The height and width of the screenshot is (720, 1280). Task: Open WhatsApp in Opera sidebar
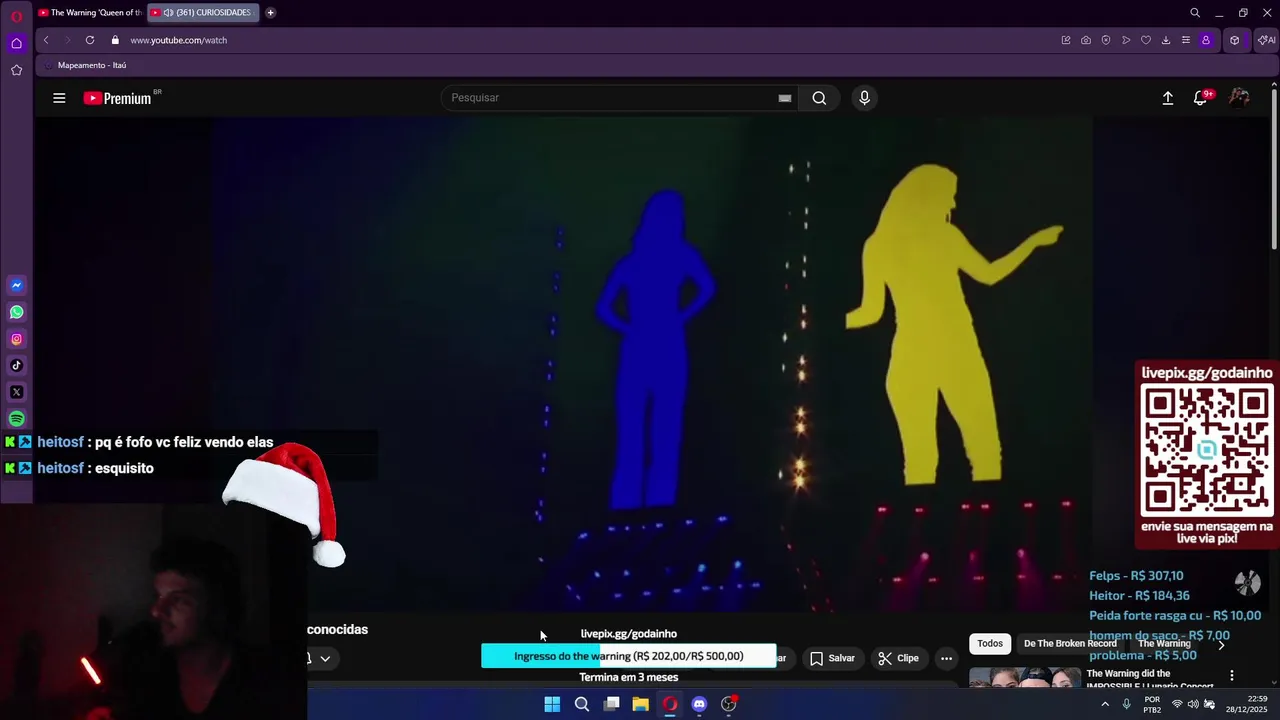[x=16, y=312]
